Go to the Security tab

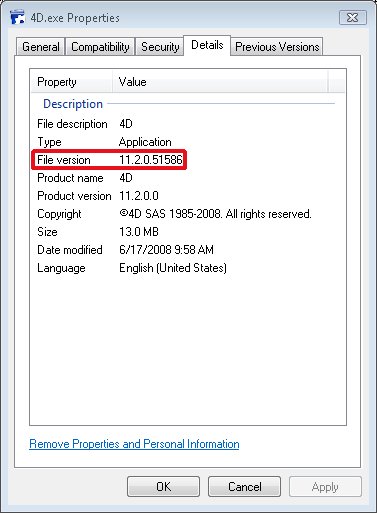click(160, 47)
